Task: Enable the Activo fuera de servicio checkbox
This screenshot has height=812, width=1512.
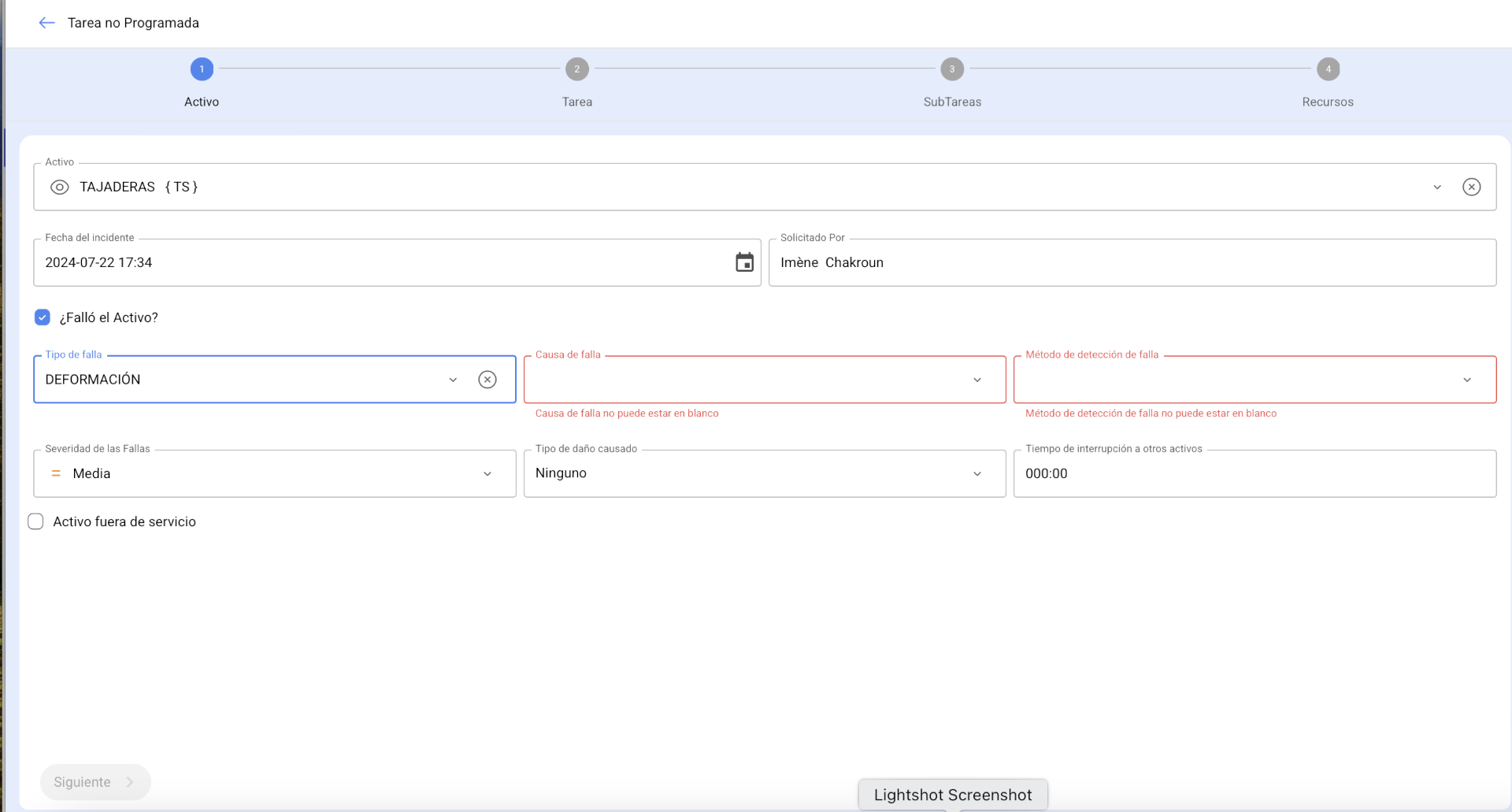Action: pos(36,521)
